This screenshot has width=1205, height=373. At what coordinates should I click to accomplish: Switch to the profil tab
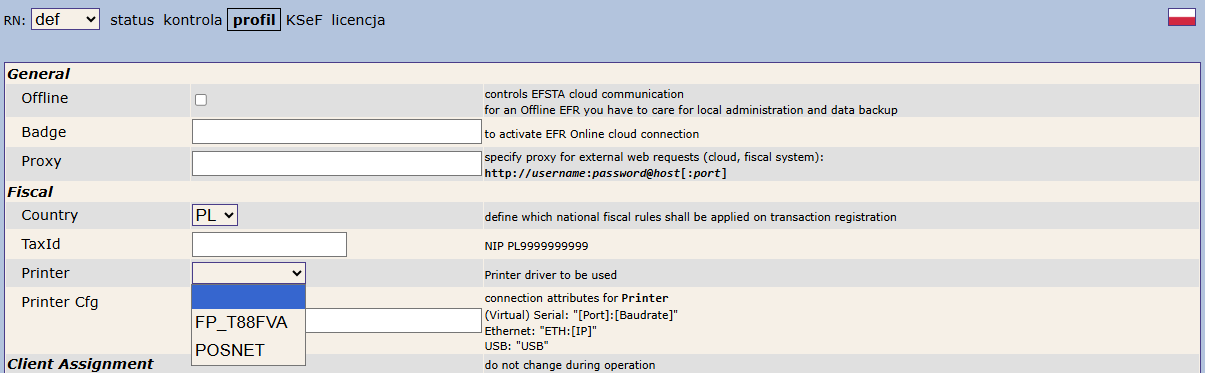254,20
